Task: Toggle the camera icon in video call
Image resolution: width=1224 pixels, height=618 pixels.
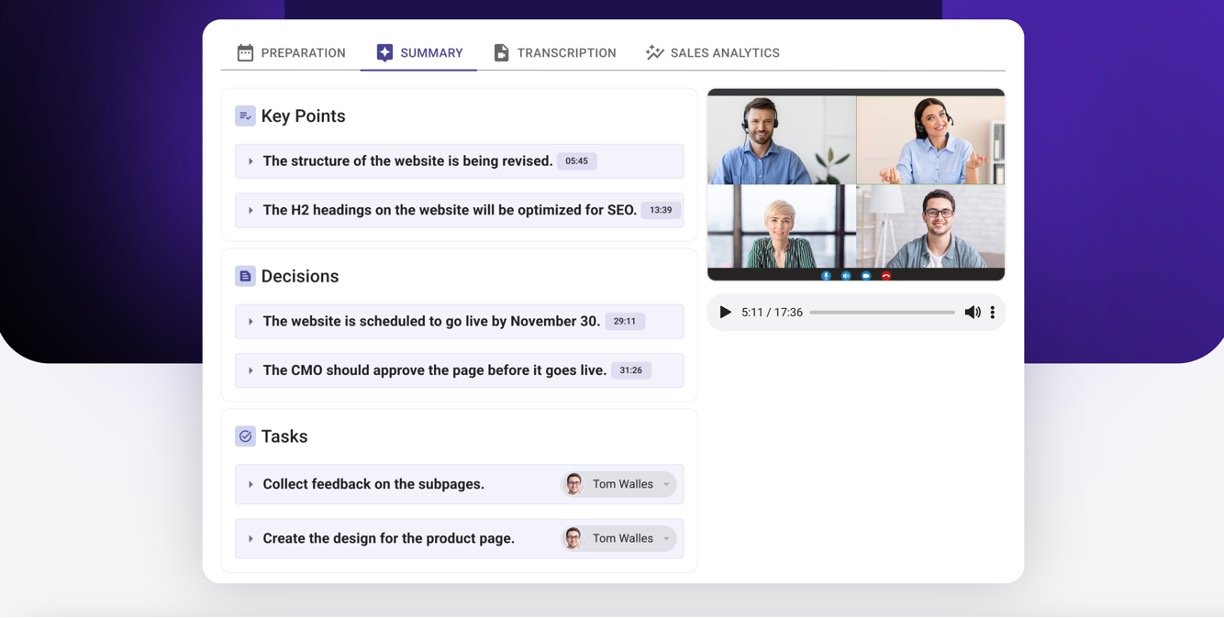Action: [x=866, y=275]
